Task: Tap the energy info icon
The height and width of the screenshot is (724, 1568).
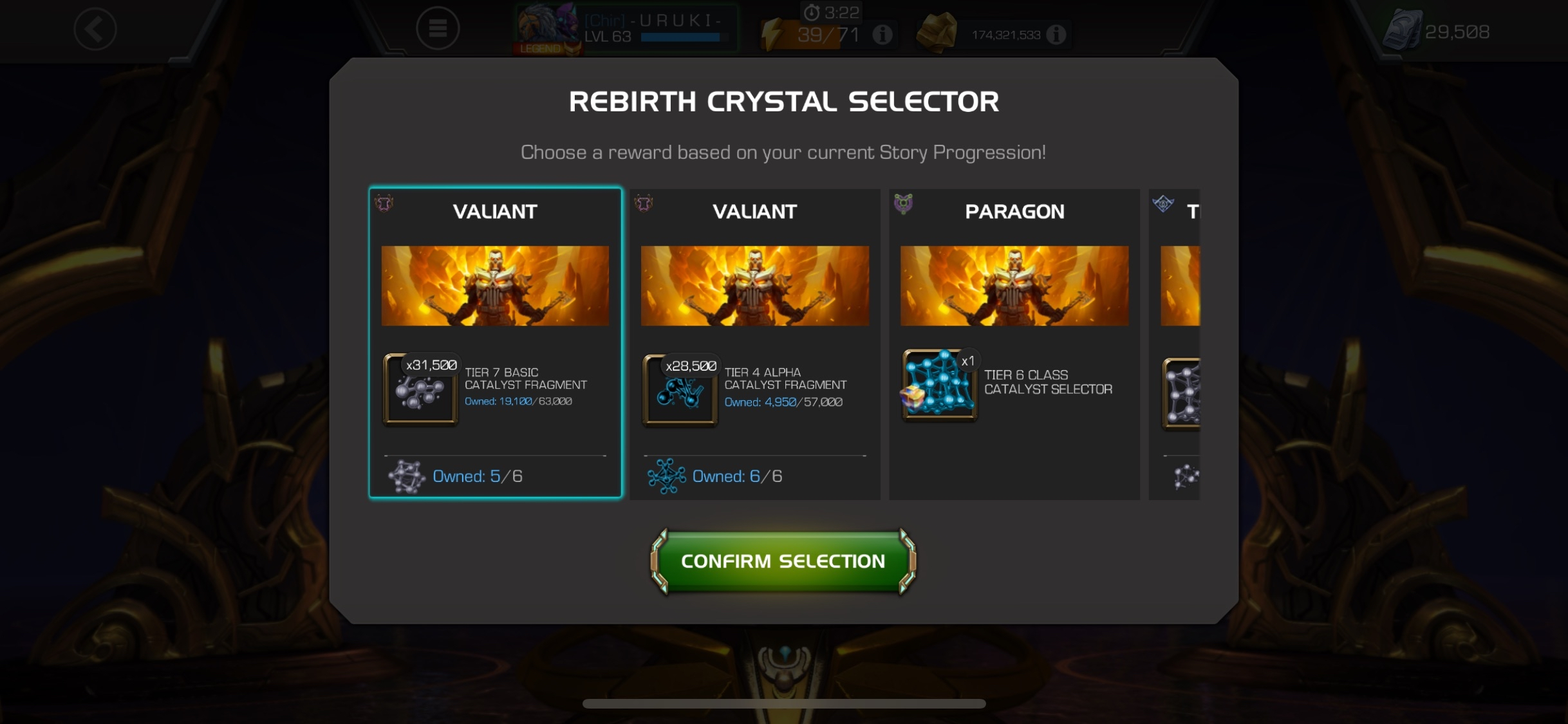Action: (x=882, y=34)
